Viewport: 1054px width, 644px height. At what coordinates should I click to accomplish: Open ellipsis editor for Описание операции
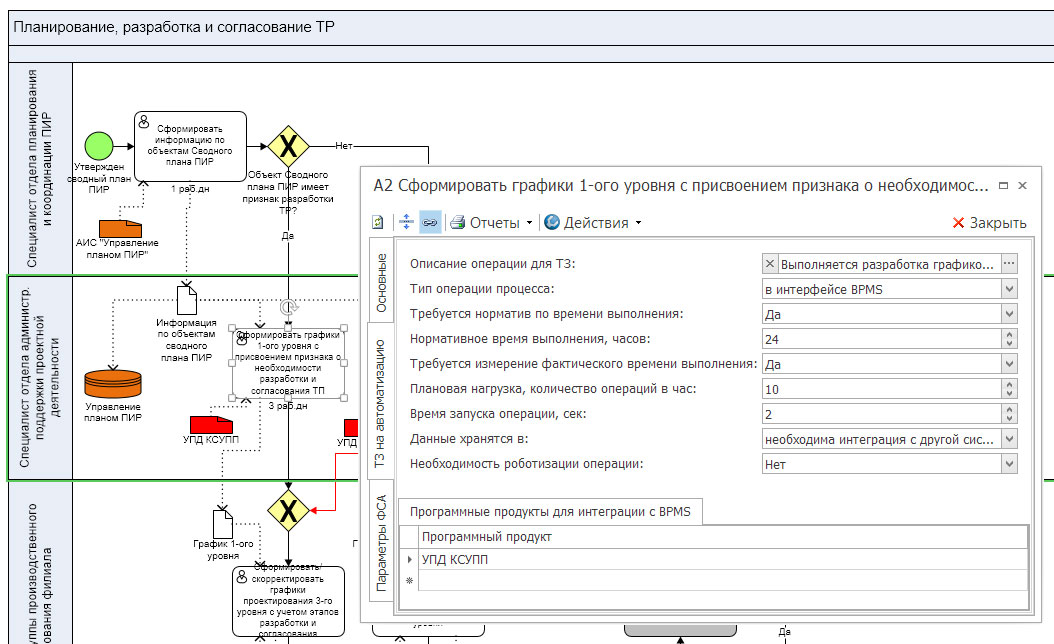pyautogui.click(x=1009, y=264)
